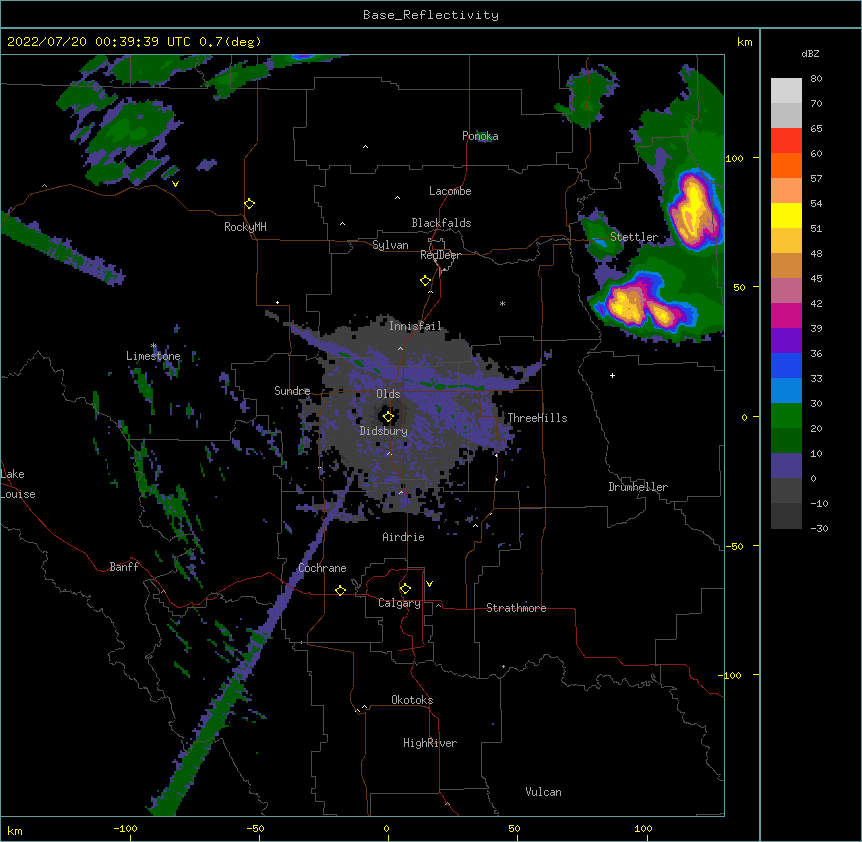Click the yellow diamond marker above Calgary label

[405, 589]
